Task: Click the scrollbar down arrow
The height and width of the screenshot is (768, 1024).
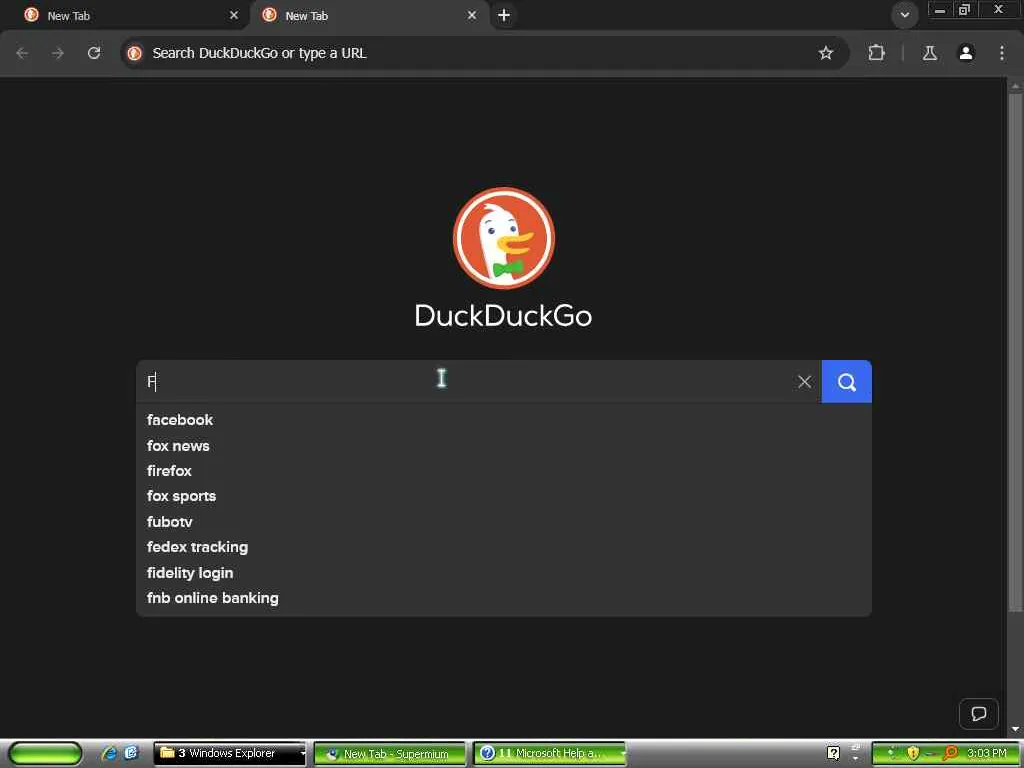Action: (x=1016, y=729)
